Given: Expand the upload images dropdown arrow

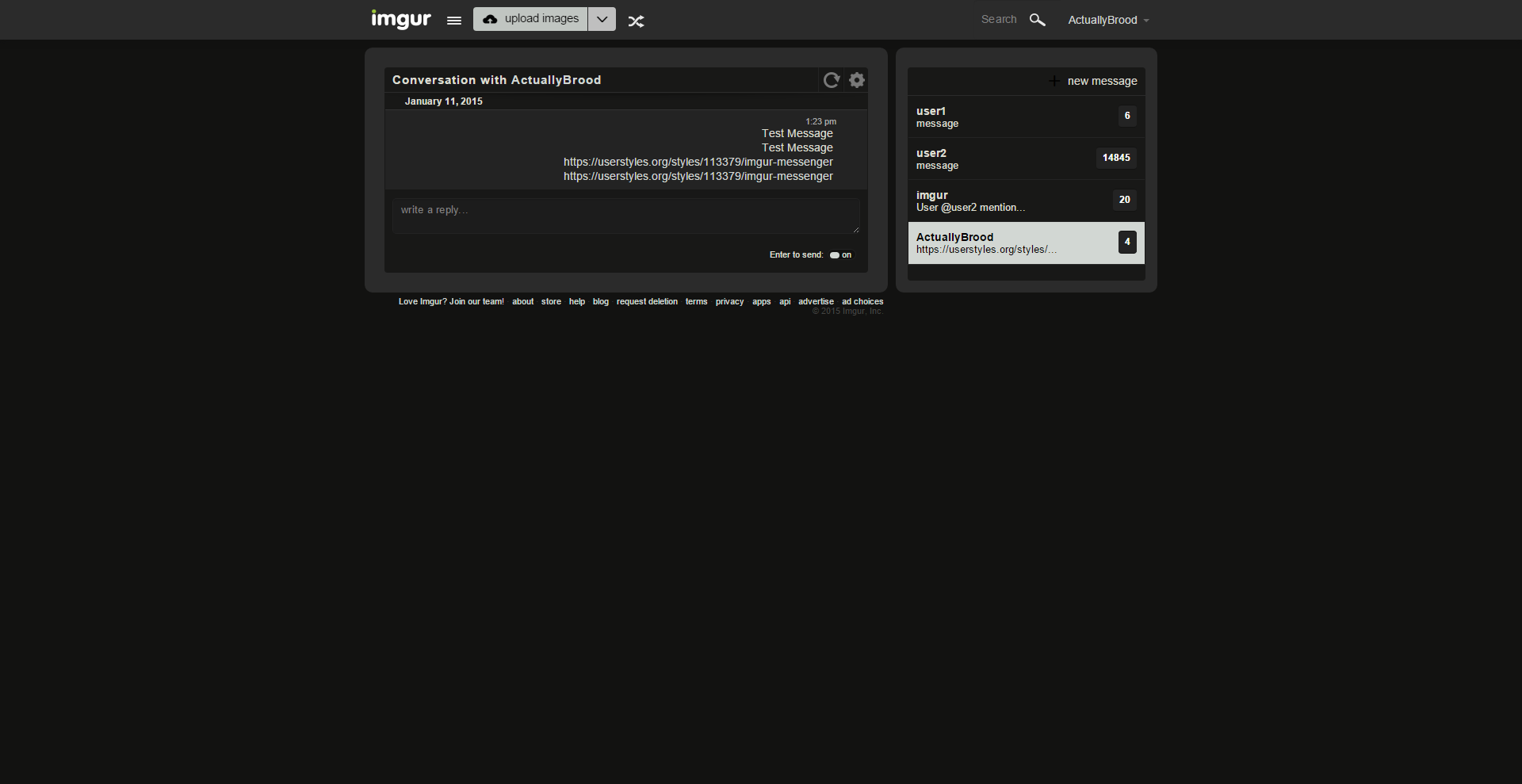Looking at the screenshot, I should pyautogui.click(x=602, y=18).
